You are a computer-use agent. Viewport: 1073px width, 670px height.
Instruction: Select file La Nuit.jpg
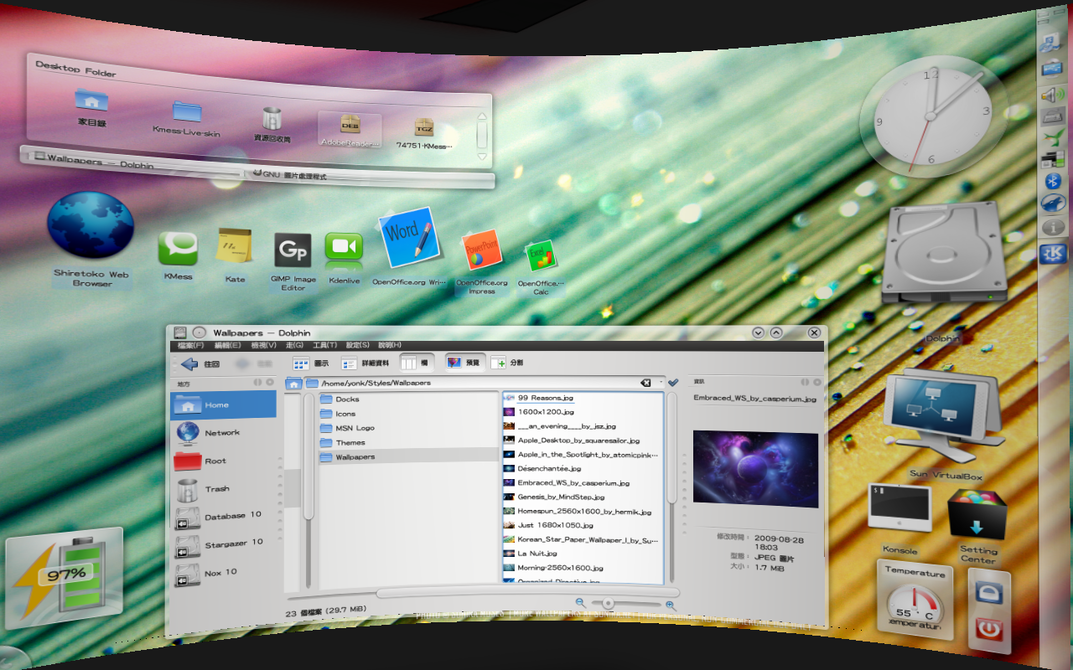(x=537, y=553)
